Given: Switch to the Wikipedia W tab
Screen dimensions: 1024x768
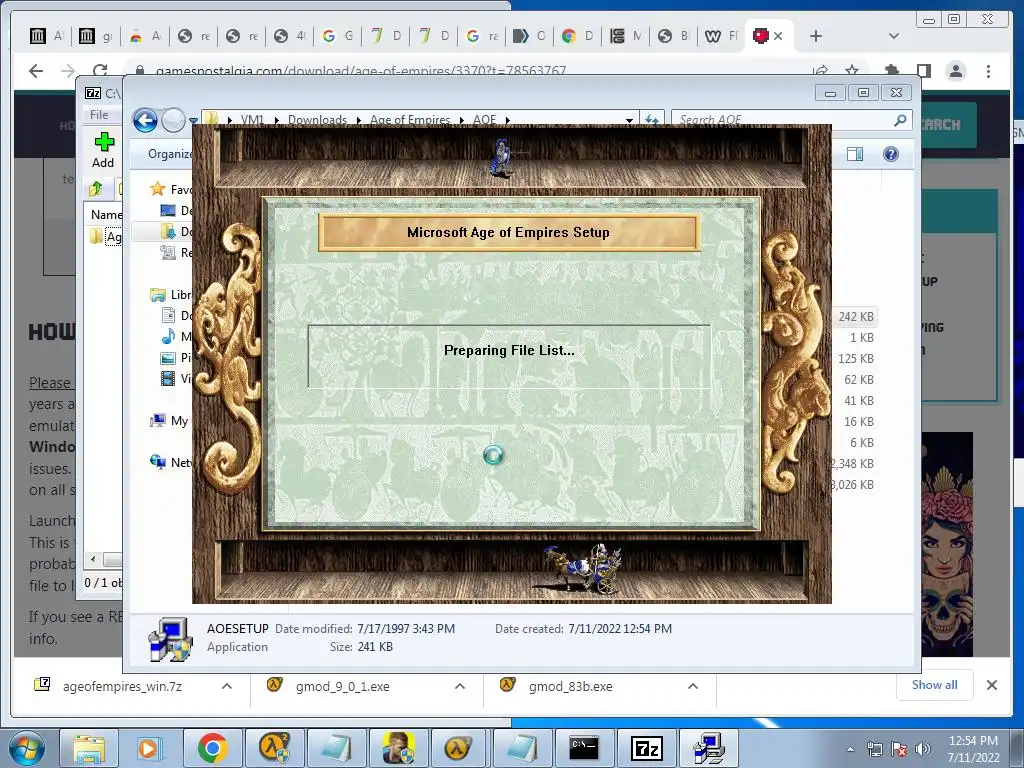Looking at the screenshot, I should pos(721,36).
